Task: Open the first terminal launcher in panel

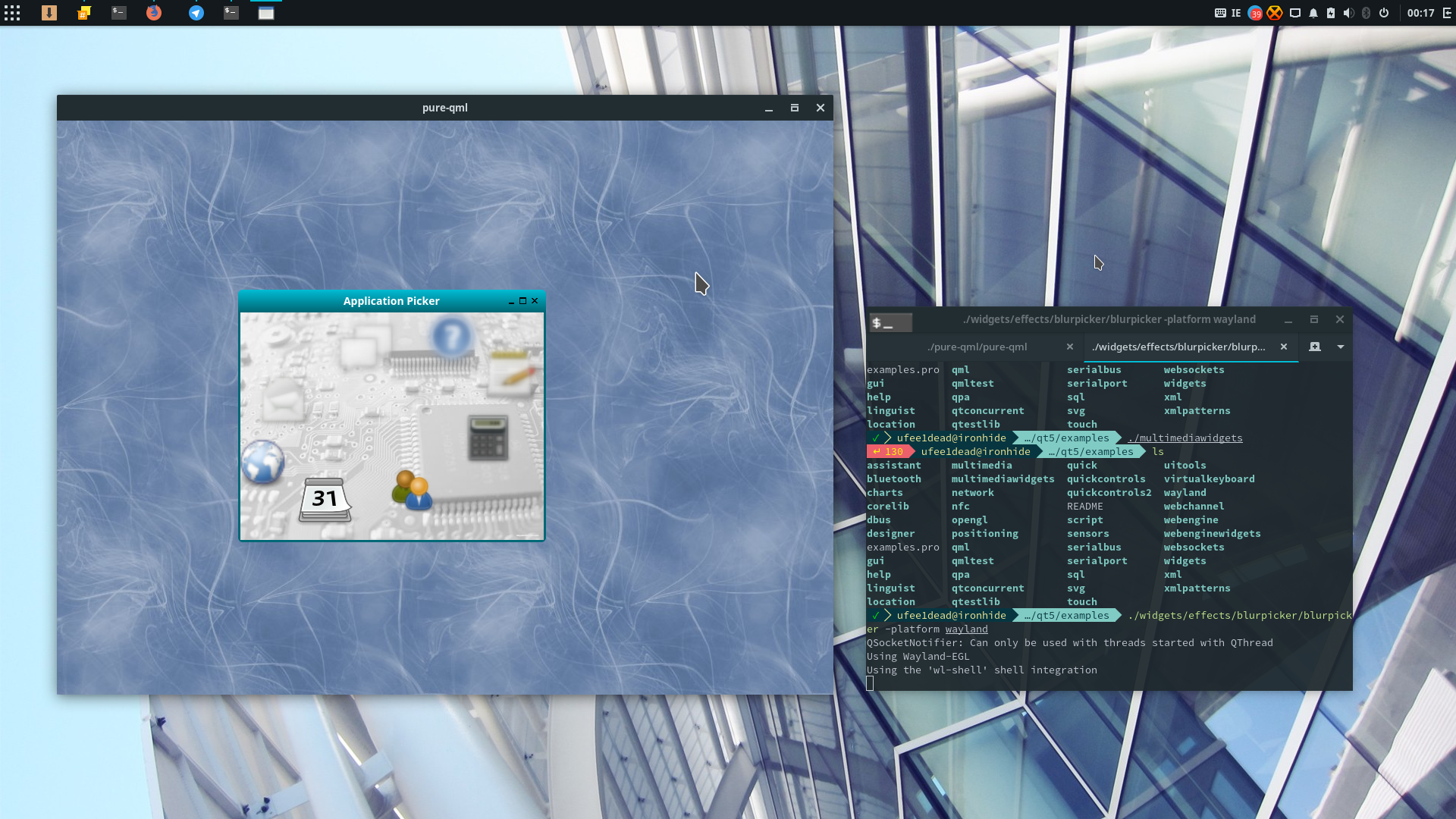Action: click(x=119, y=13)
